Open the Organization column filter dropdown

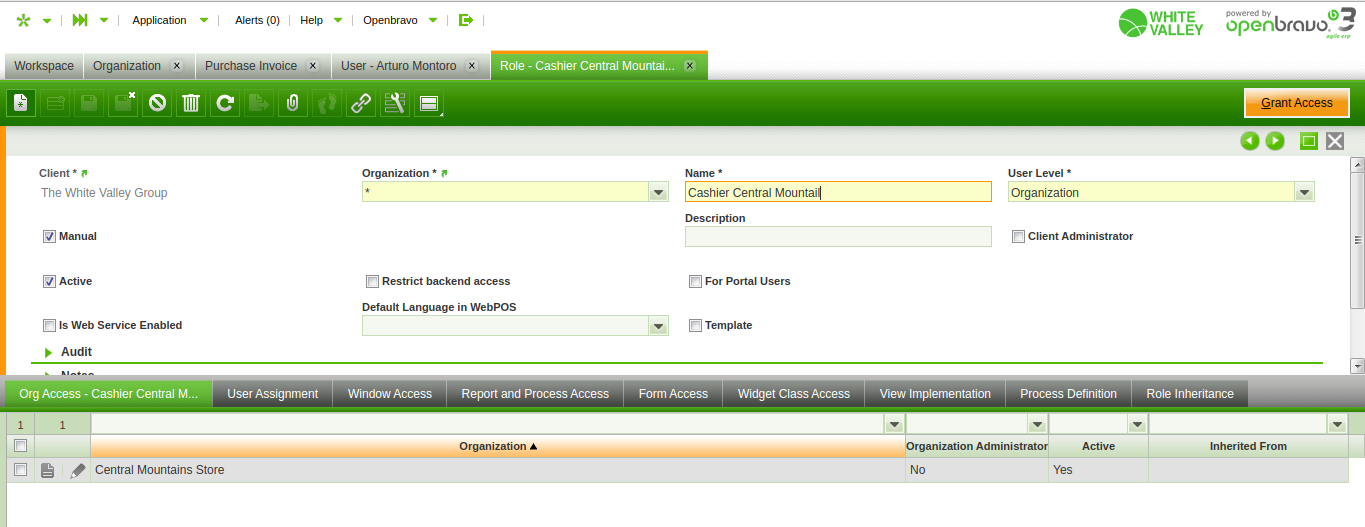point(894,425)
